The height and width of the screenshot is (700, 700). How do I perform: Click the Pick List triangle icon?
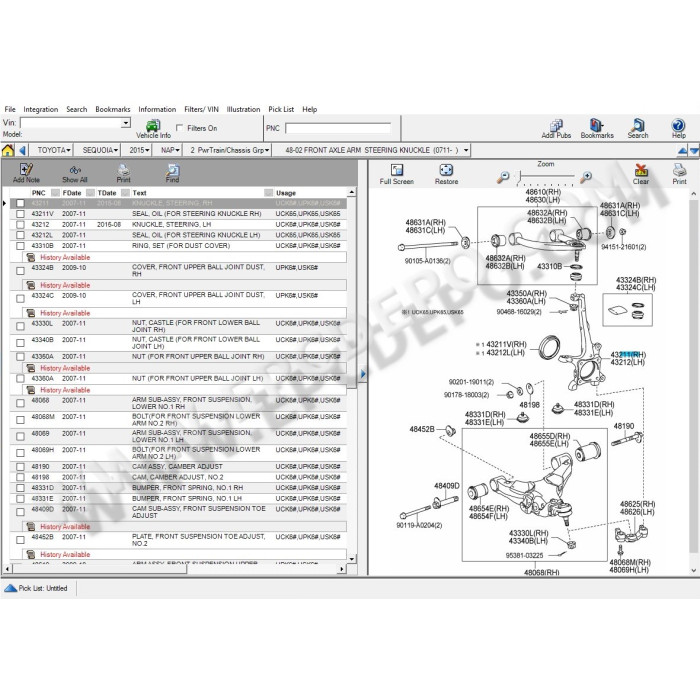(x=10, y=588)
